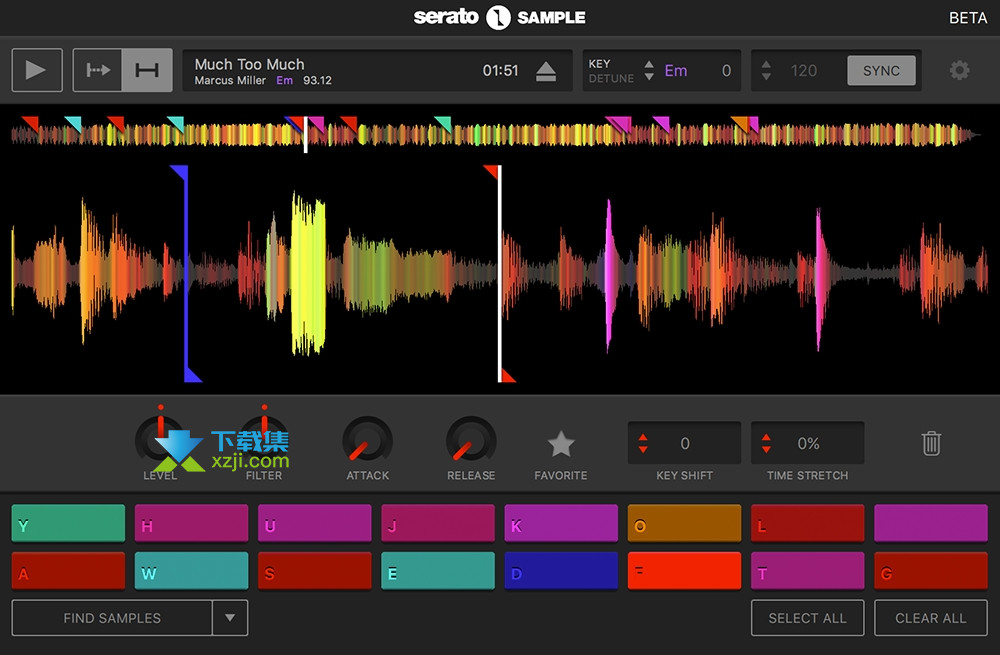
Task: Turn the RELEASE knob
Action: [471, 440]
